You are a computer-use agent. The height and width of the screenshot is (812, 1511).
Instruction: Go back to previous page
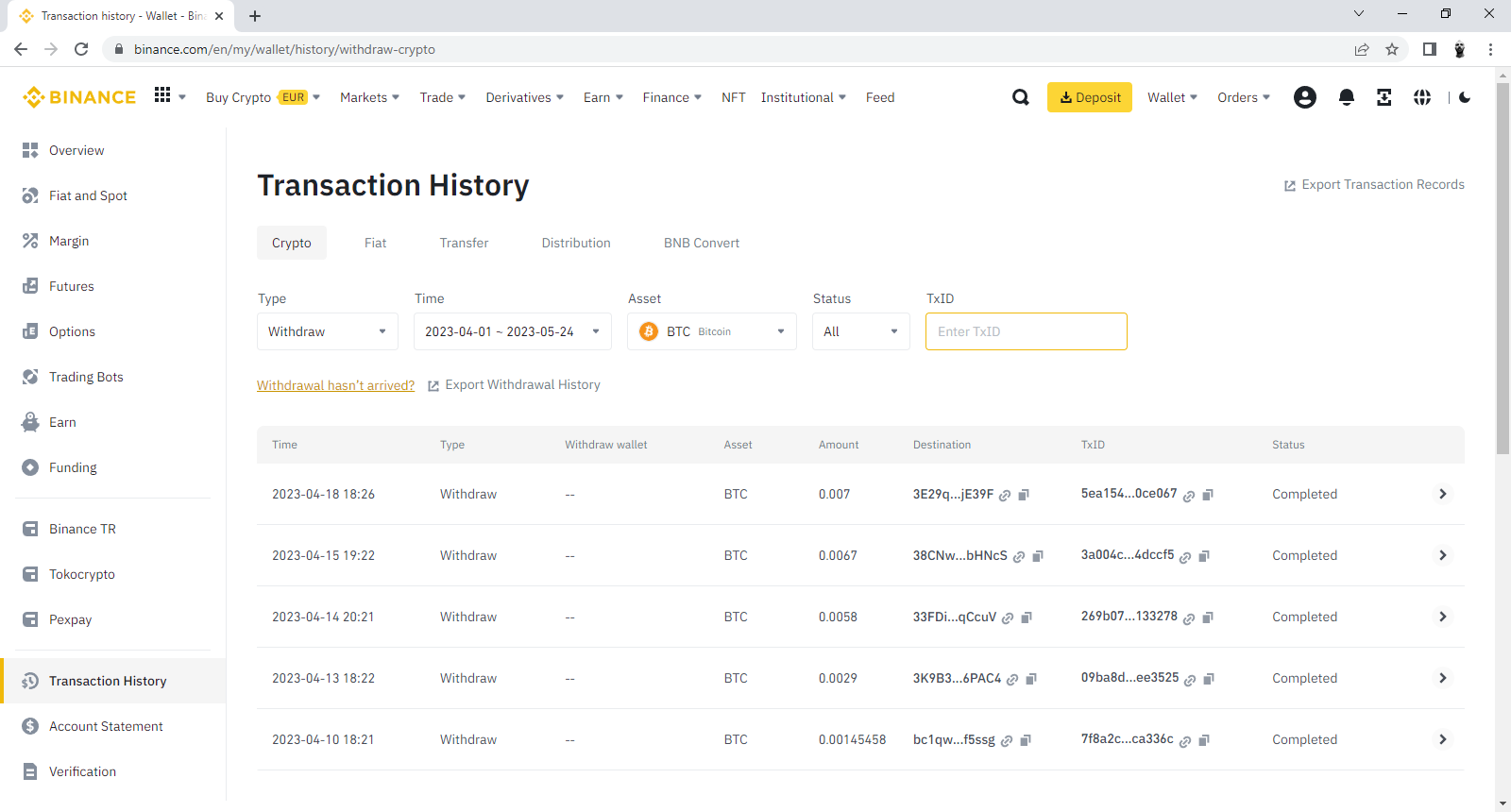(21, 49)
